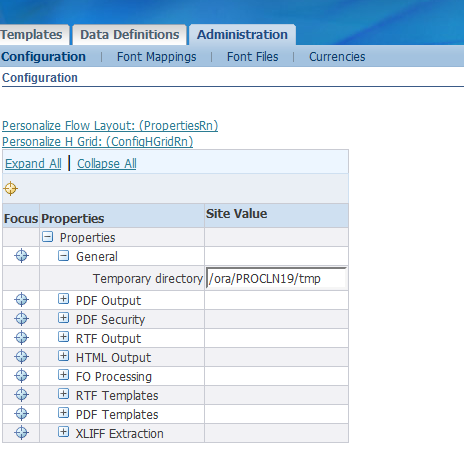Click the HTML Output row label
Screen dimensions: 464x476
(x=113, y=358)
